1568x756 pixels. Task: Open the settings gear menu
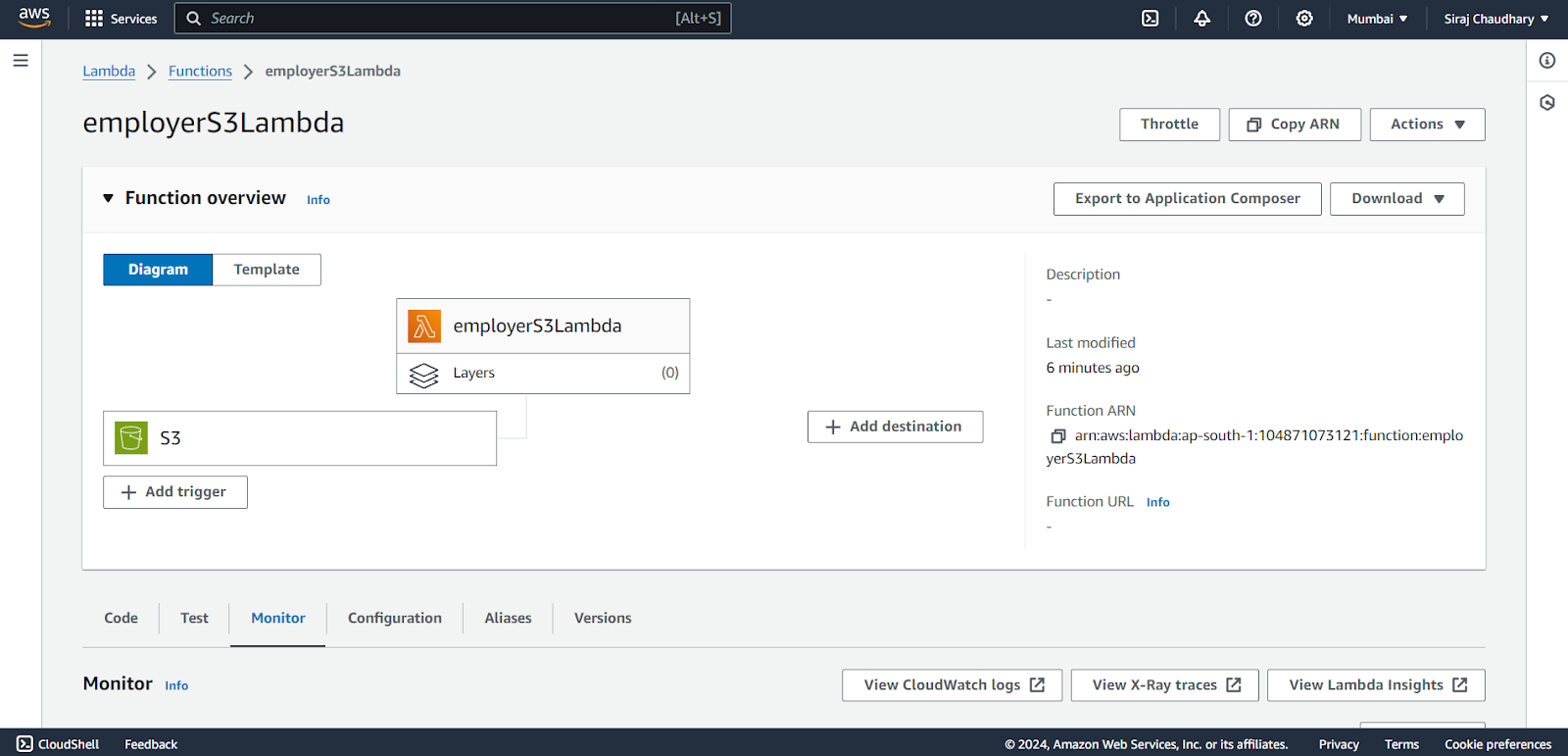coord(1304,19)
